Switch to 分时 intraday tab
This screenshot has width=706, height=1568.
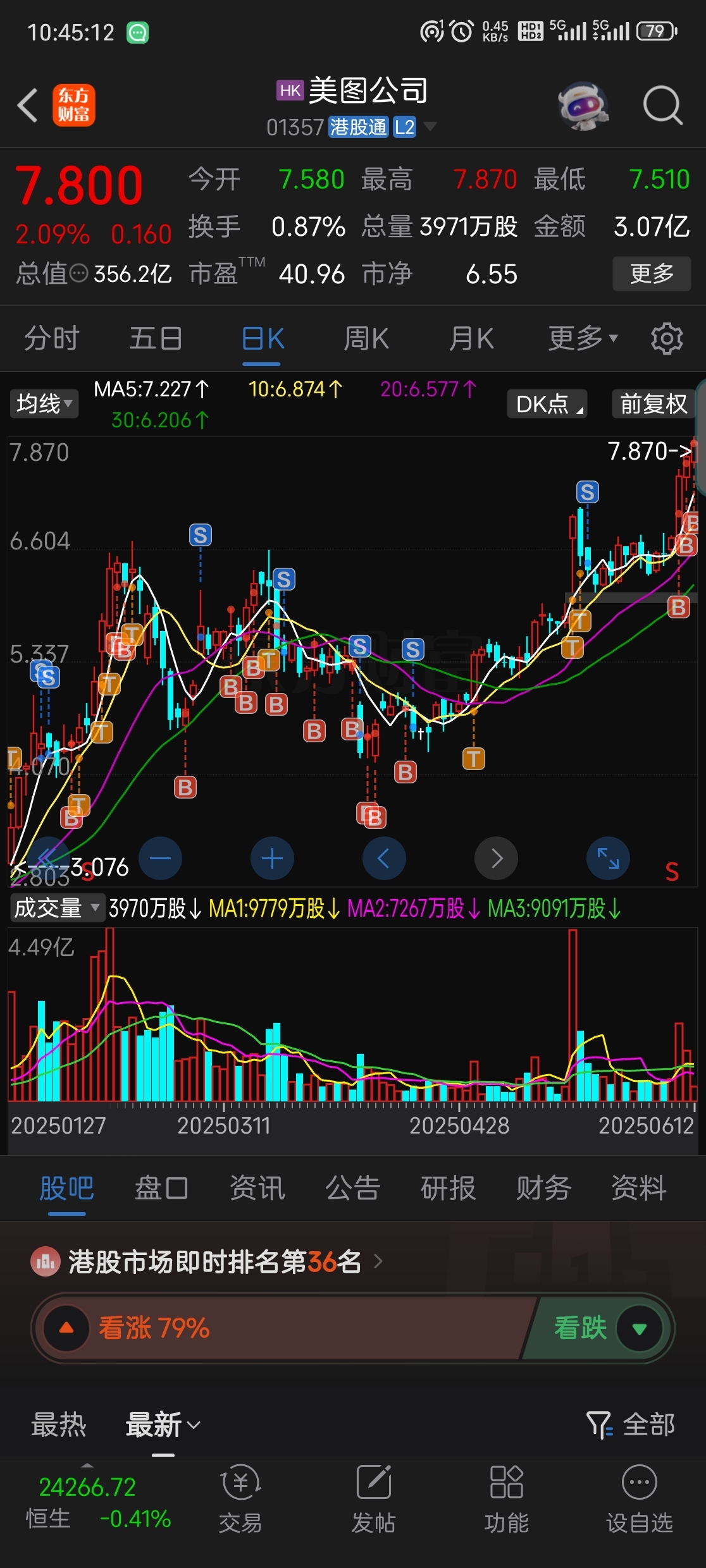click(52, 338)
